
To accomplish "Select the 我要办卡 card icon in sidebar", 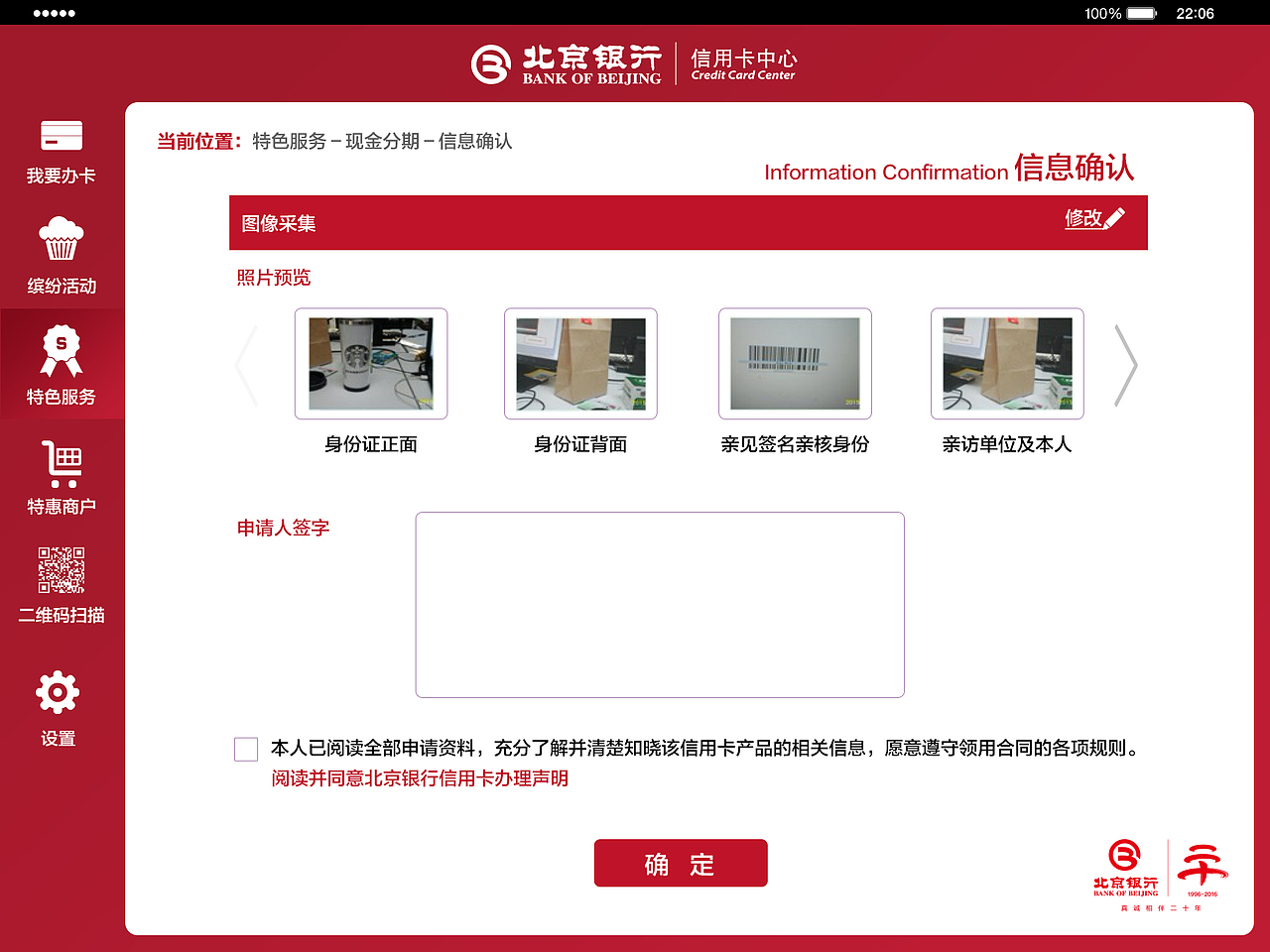I will [60, 136].
